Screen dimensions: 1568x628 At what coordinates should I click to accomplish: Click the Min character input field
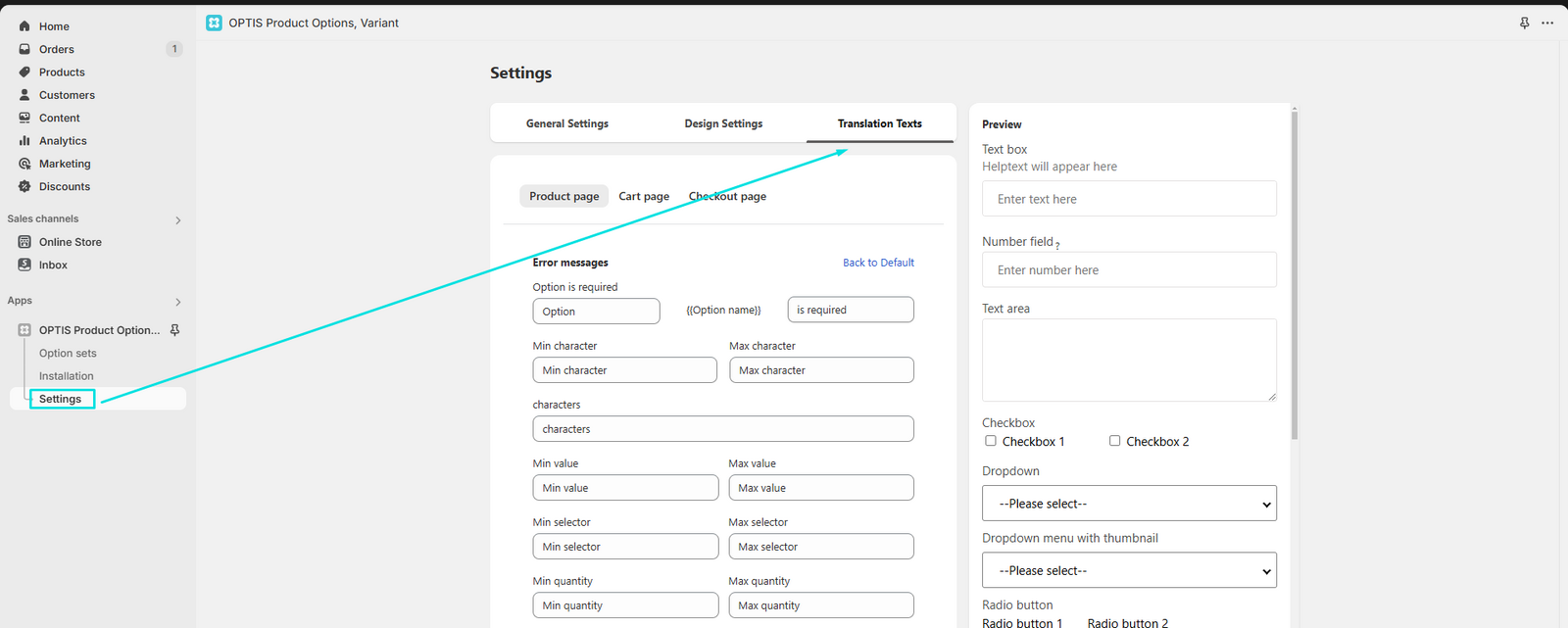point(625,370)
